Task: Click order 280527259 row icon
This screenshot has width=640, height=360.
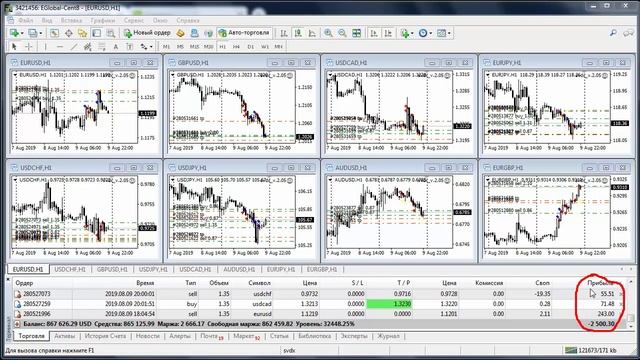Action: click(18, 304)
